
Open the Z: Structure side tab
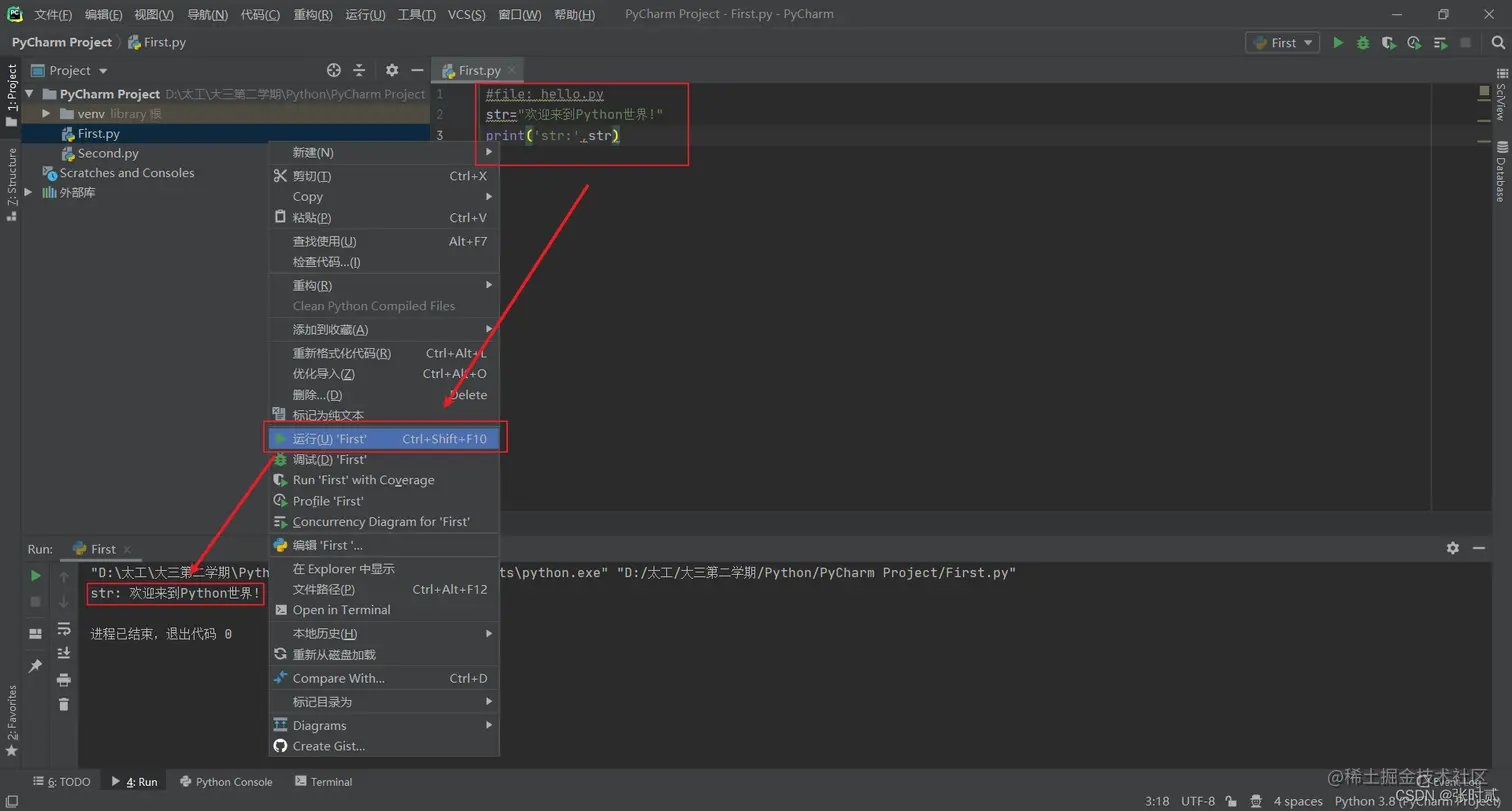pyautogui.click(x=12, y=184)
